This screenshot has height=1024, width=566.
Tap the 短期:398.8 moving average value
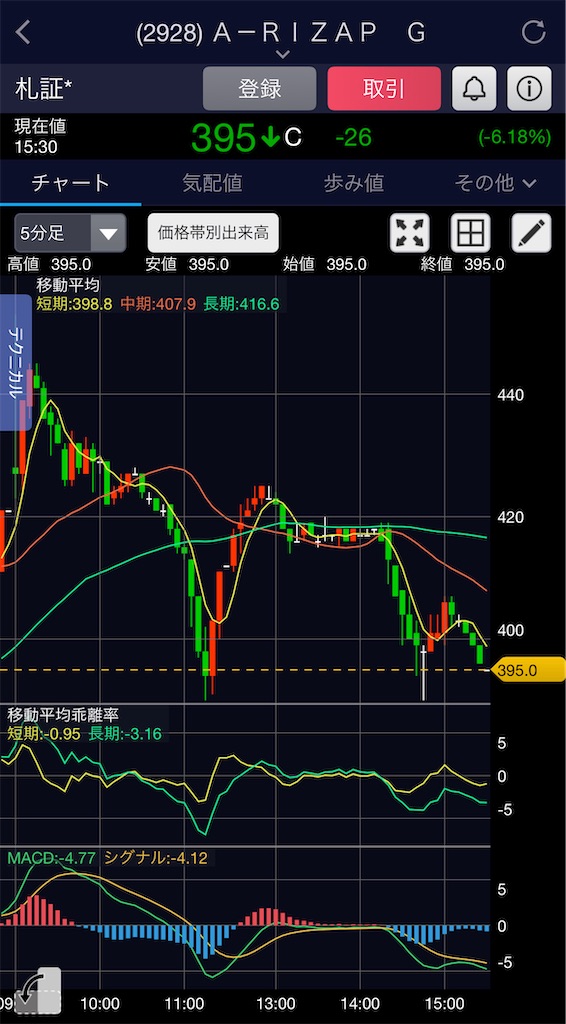(75, 304)
